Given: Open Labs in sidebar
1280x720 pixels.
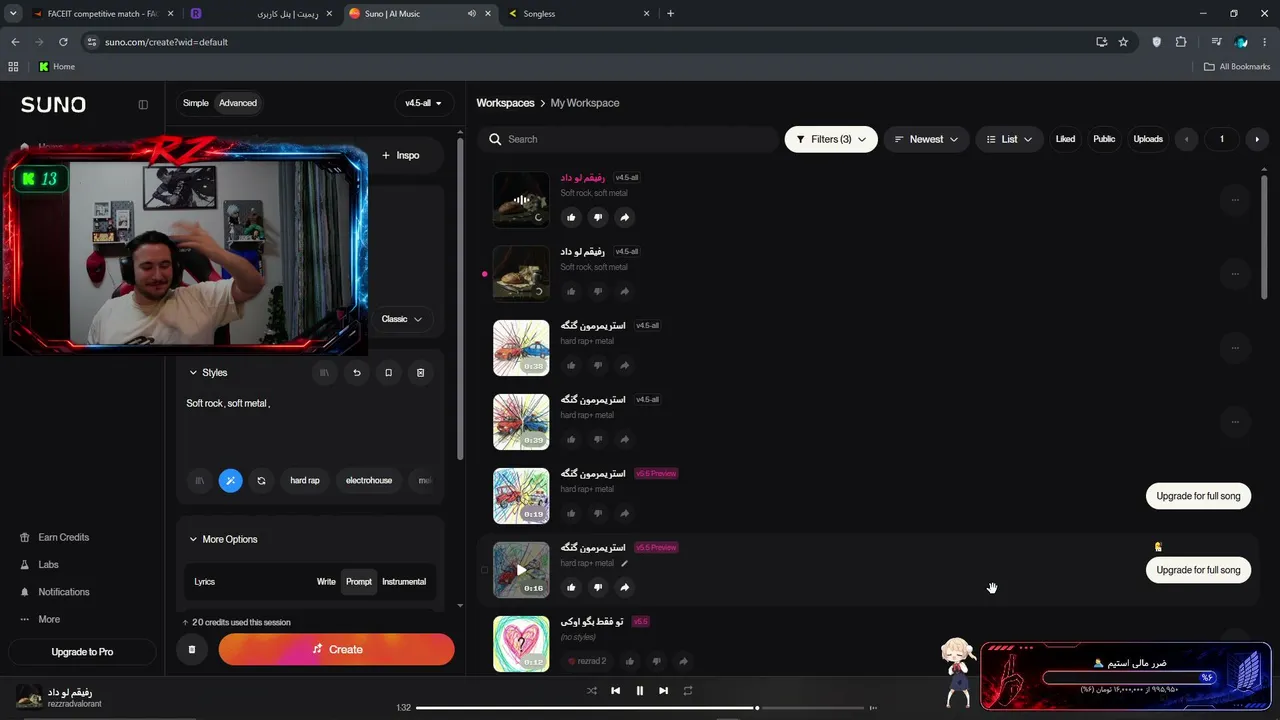Looking at the screenshot, I should tap(49, 565).
